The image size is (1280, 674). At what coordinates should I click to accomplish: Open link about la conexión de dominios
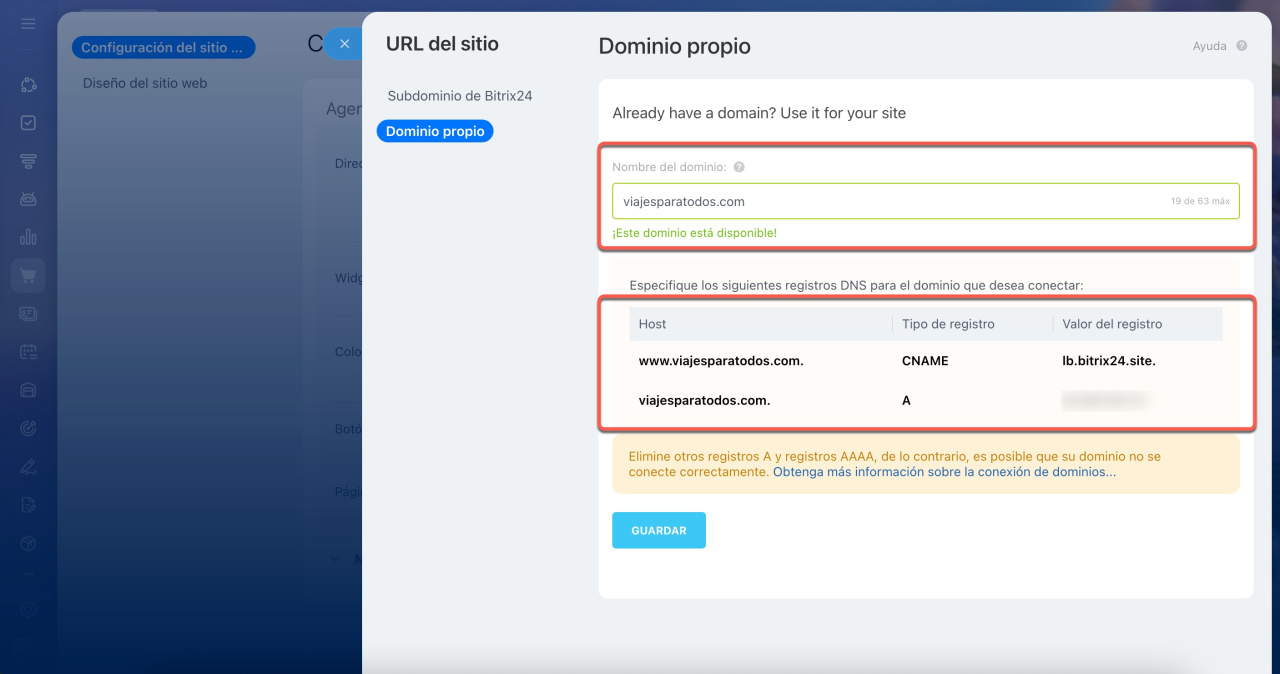[944, 472]
